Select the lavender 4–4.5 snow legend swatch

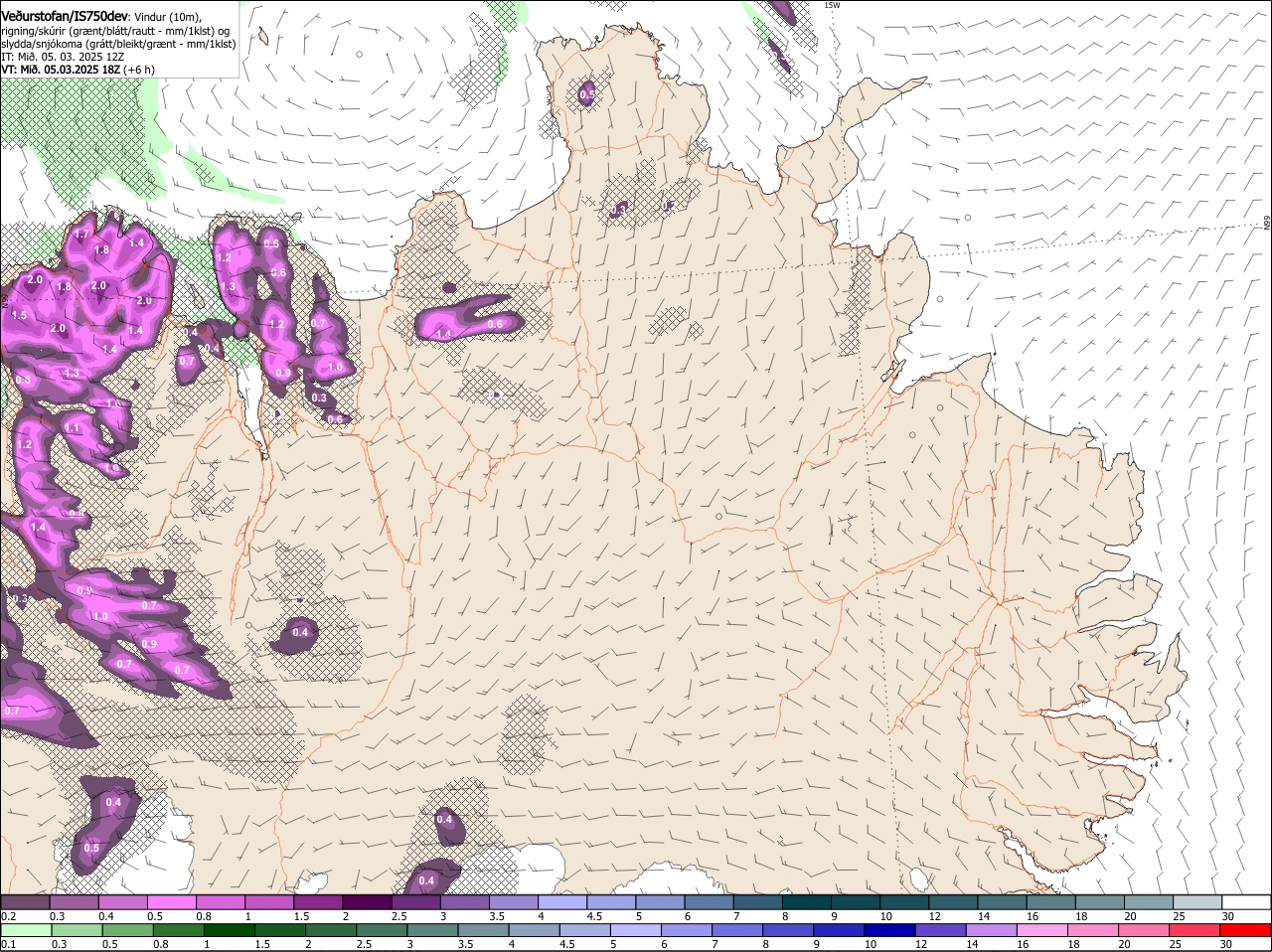click(562, 901)
